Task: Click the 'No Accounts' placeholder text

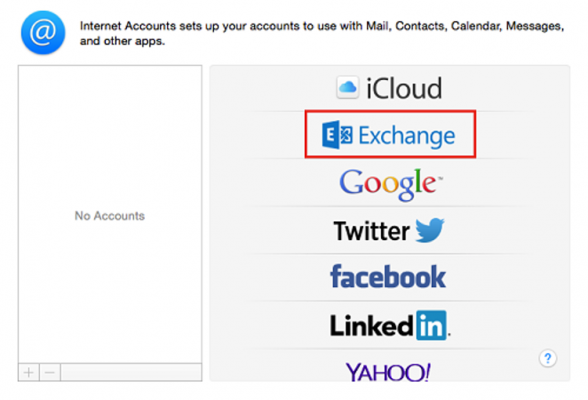Action: click(x=110, y=216)
